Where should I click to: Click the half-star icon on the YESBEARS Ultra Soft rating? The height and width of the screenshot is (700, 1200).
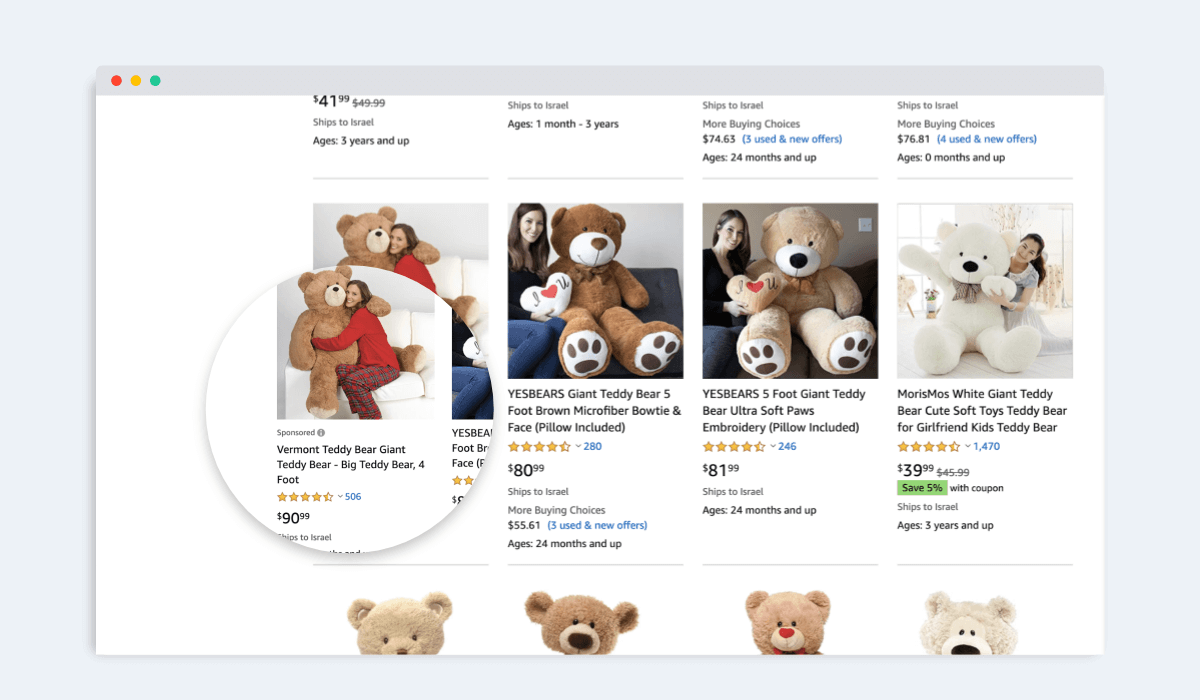click(760, 446)
